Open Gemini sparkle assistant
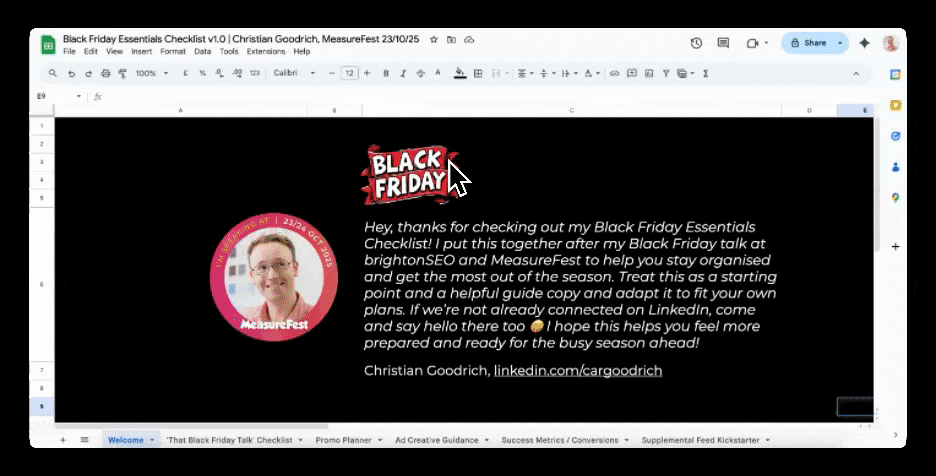Screen dimensions: 936x476 pyautogui.click(x=864, y=43)
